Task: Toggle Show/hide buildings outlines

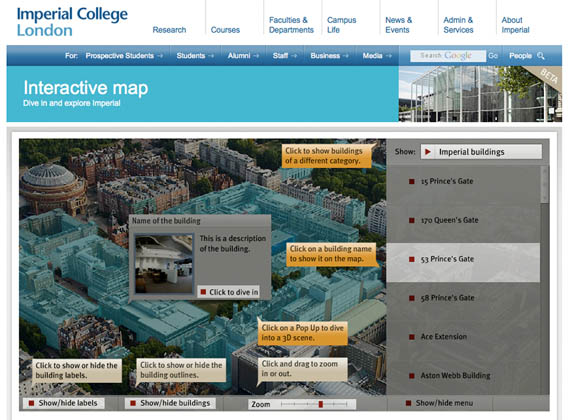Action: (171, 403)
